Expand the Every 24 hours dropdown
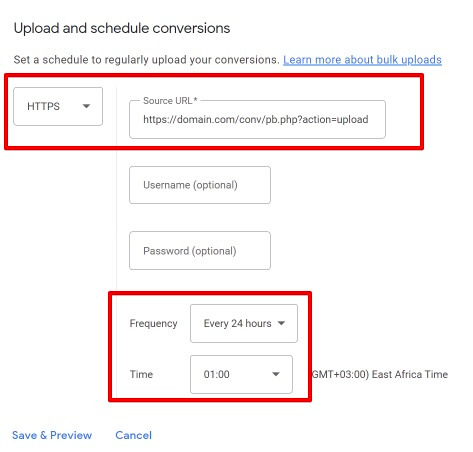Image resolution: width=473 pixels, height=452 pixels. (244, 323)
